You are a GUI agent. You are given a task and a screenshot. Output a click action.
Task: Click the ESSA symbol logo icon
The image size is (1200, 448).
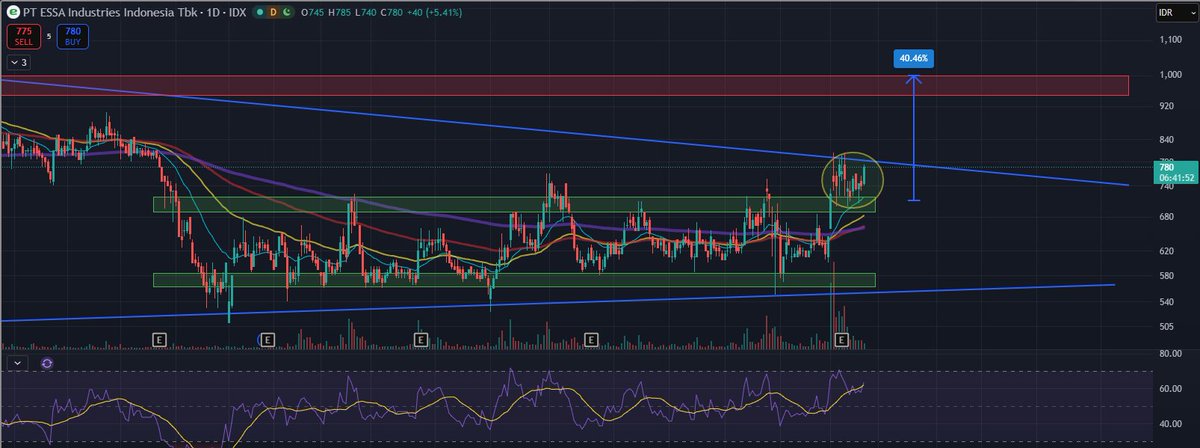click(x=12, y=11)
